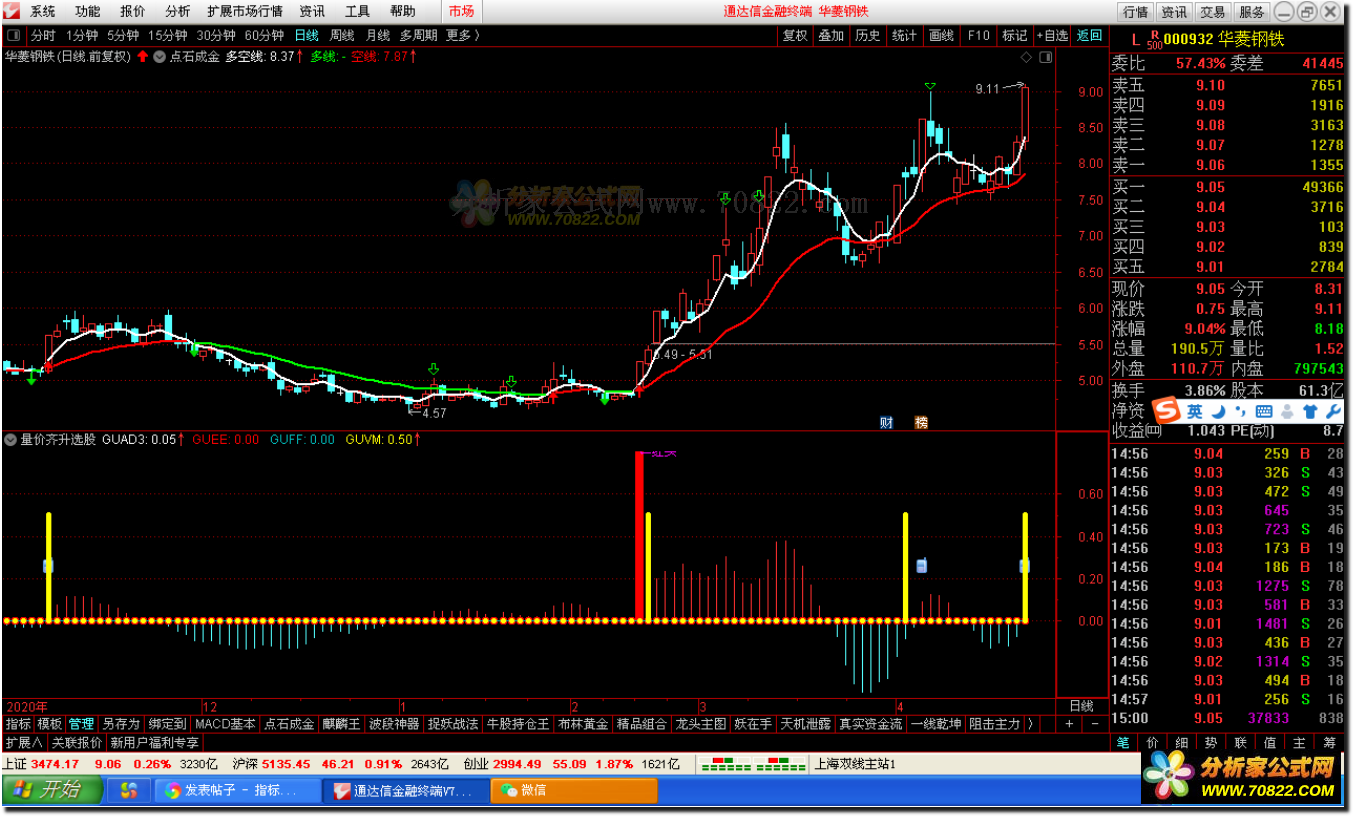The height and width of the screenshot is (816, 1354).
Task: Click the shirt skin icon in IME toolbar
Action: [x=1310, y=412]
